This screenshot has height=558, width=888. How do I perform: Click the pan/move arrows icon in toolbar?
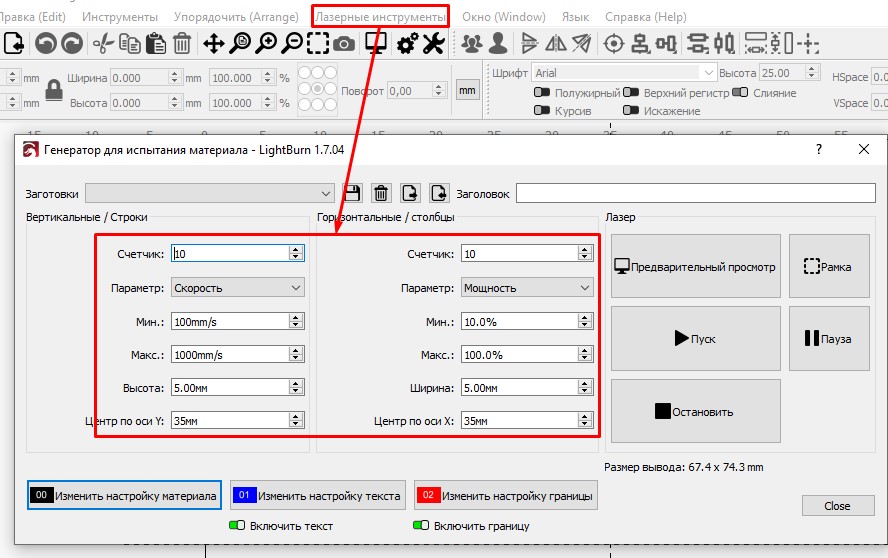tap(213, 43)
